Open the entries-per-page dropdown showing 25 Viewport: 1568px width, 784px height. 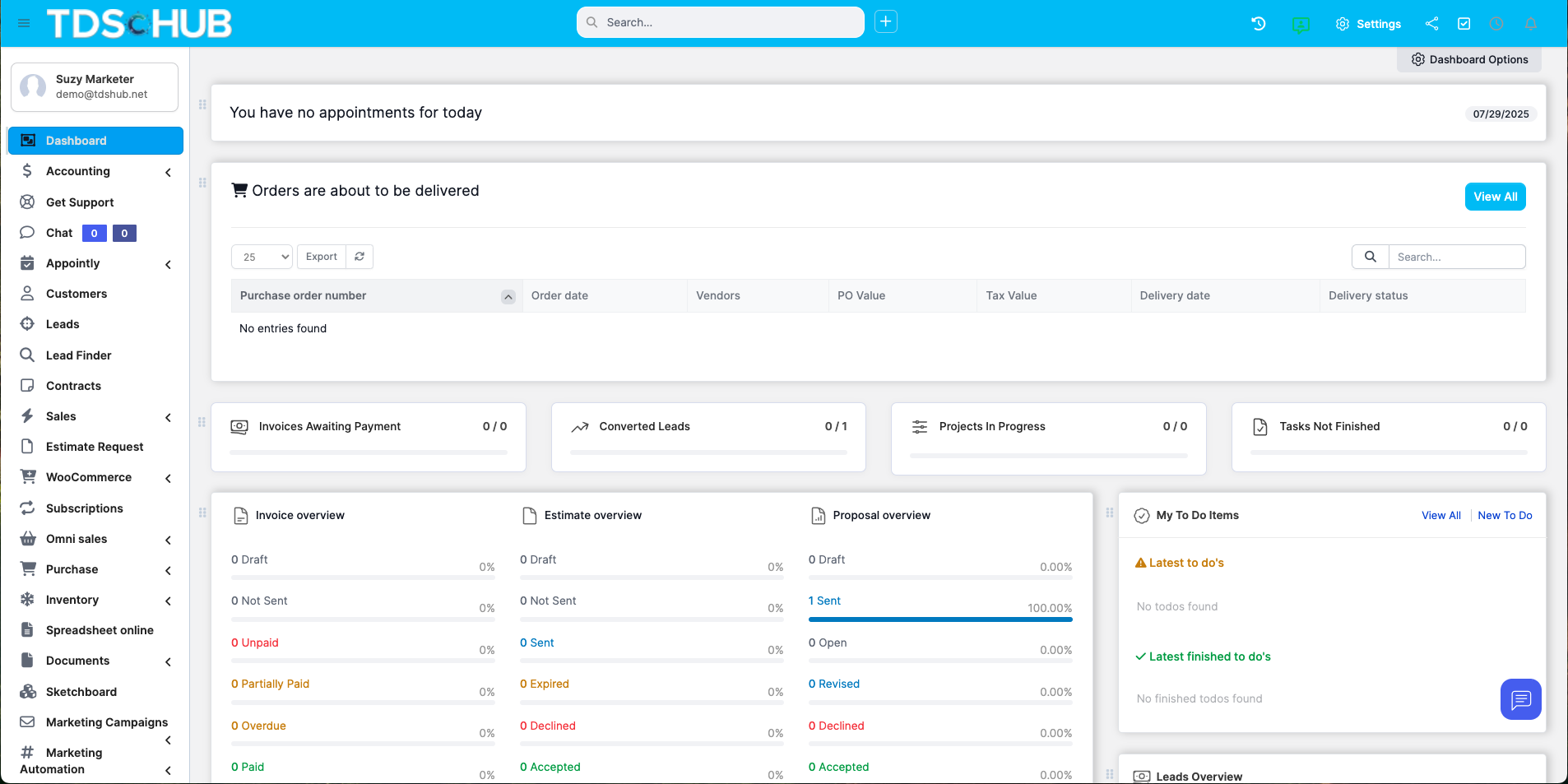261,256
